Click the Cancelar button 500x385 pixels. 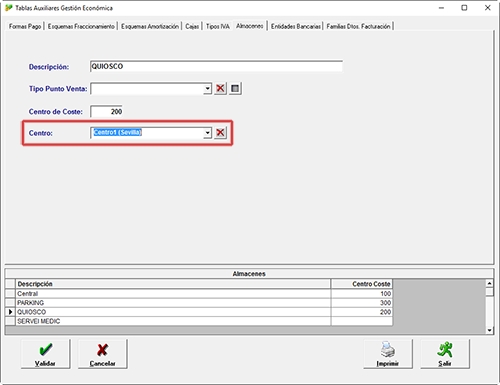pos(103,354)
